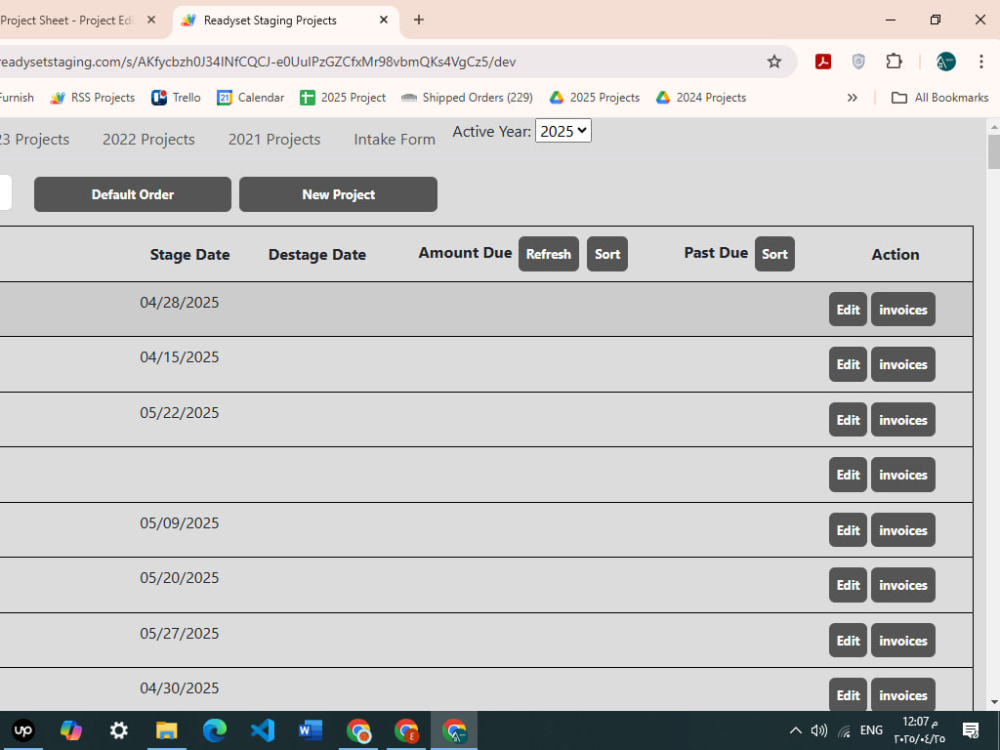The width and height of the screenshot is (1000, 750).
Task: Edit the project staged 04/30/2025
Action: 848,695
